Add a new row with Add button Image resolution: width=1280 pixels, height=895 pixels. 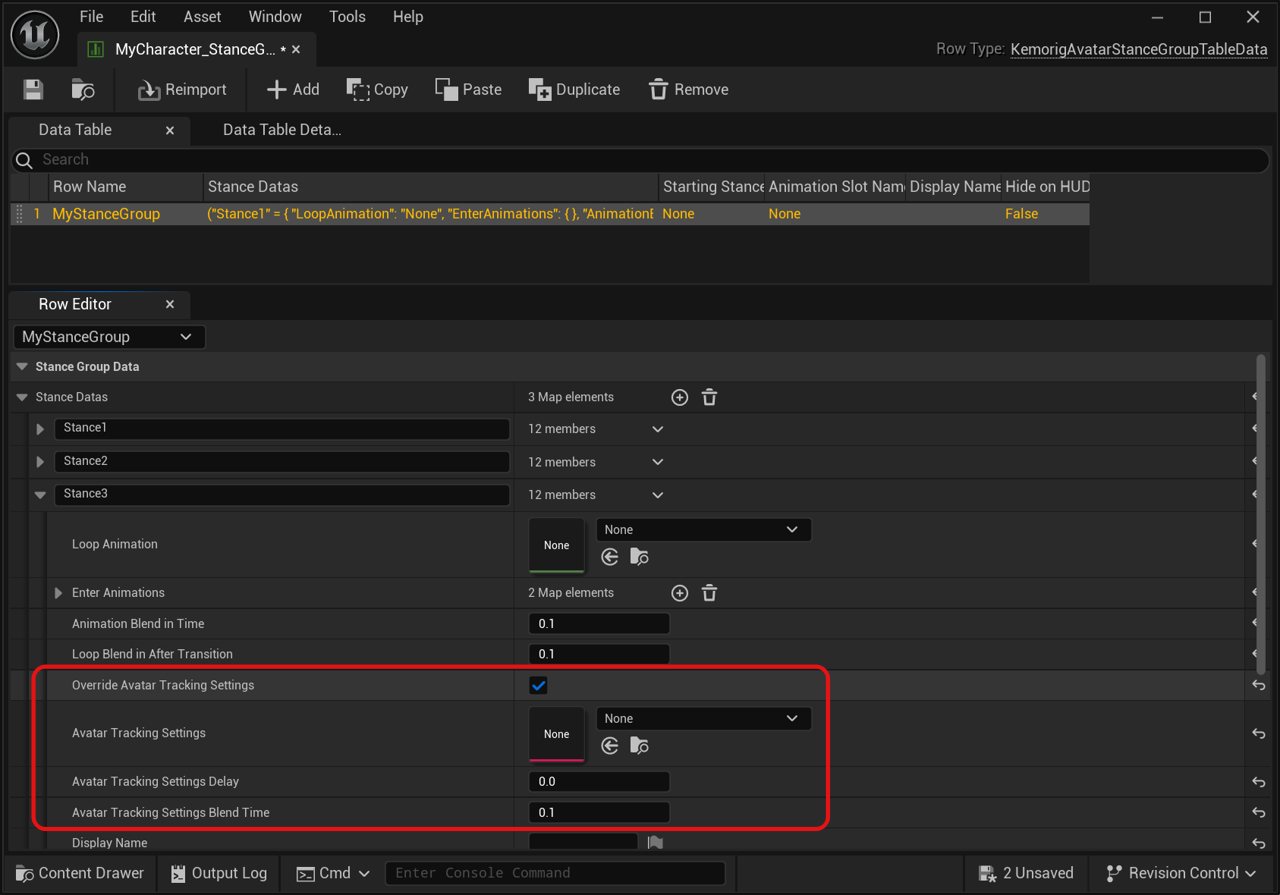coord(292,90)
